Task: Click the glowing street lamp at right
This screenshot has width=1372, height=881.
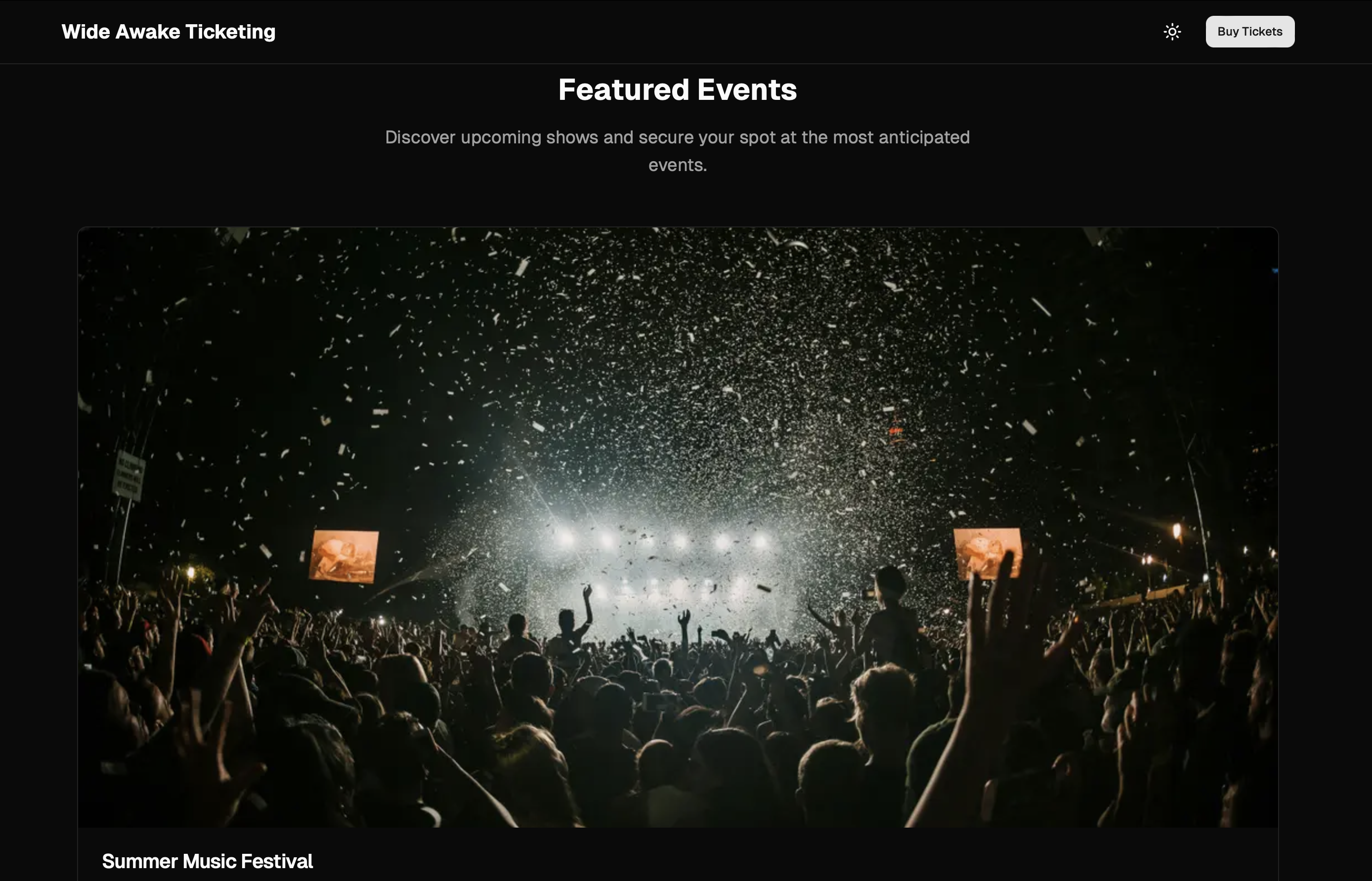Action: pos(1176,531)
